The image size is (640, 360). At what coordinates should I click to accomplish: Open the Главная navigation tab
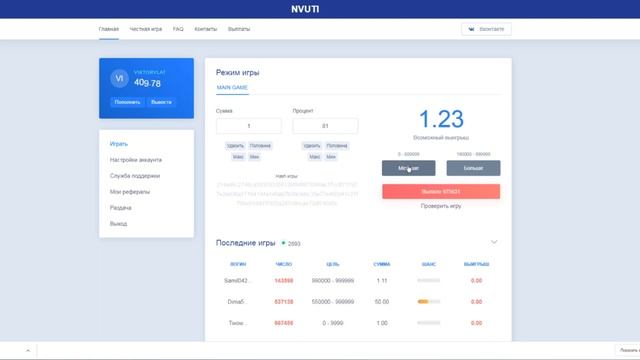pyautogui.click(x=109, y=29)
